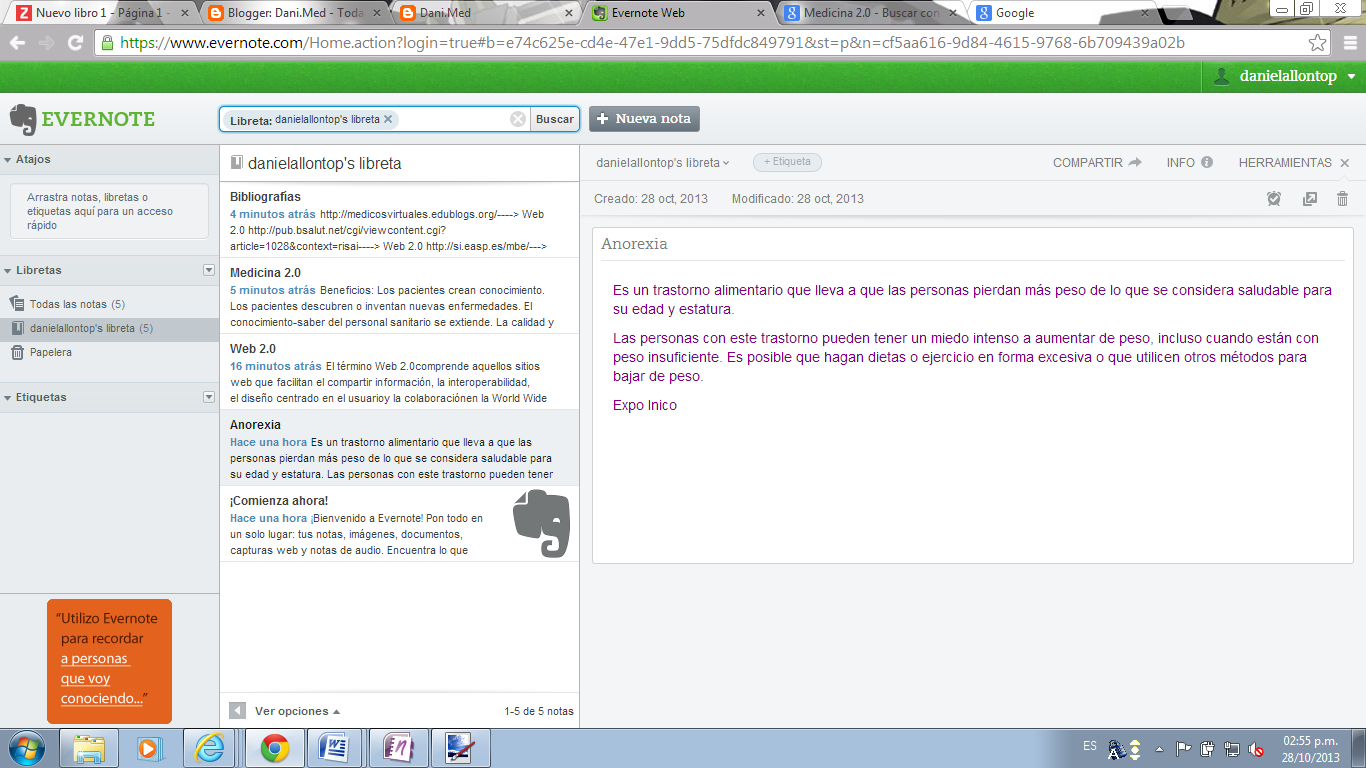Screen dimensions: 1366x768
Task: Click the elephant thumbnail in ¡Comienza ahora! note
Action: point(541,523)
